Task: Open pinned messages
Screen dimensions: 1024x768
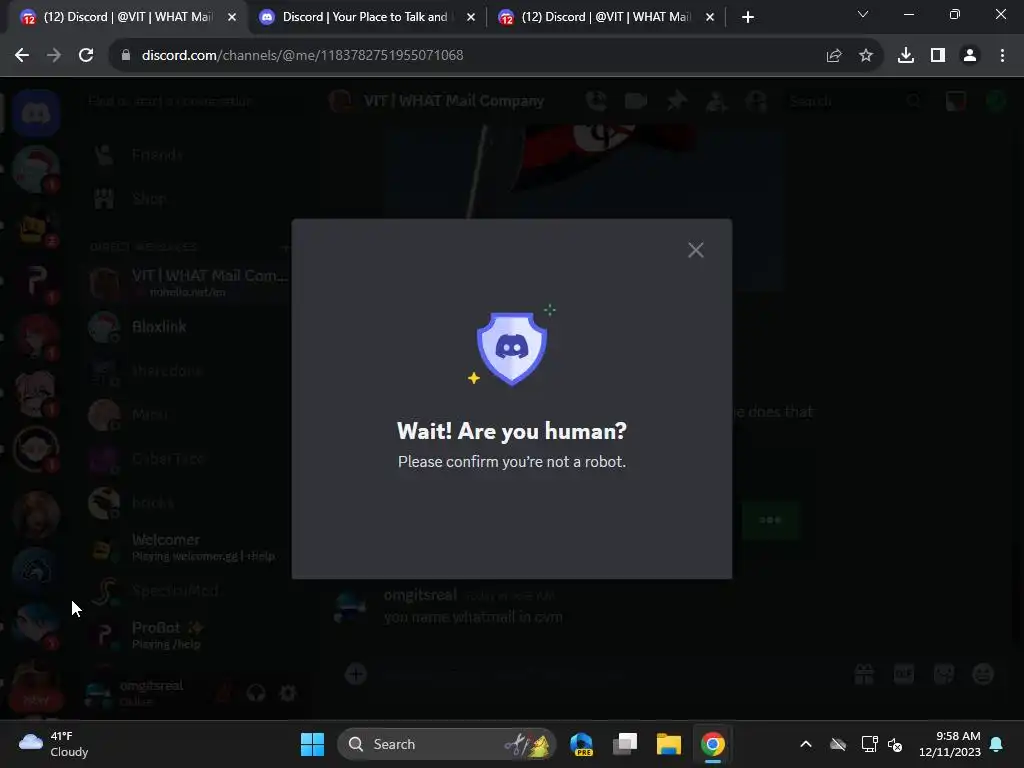Action: 677,101
